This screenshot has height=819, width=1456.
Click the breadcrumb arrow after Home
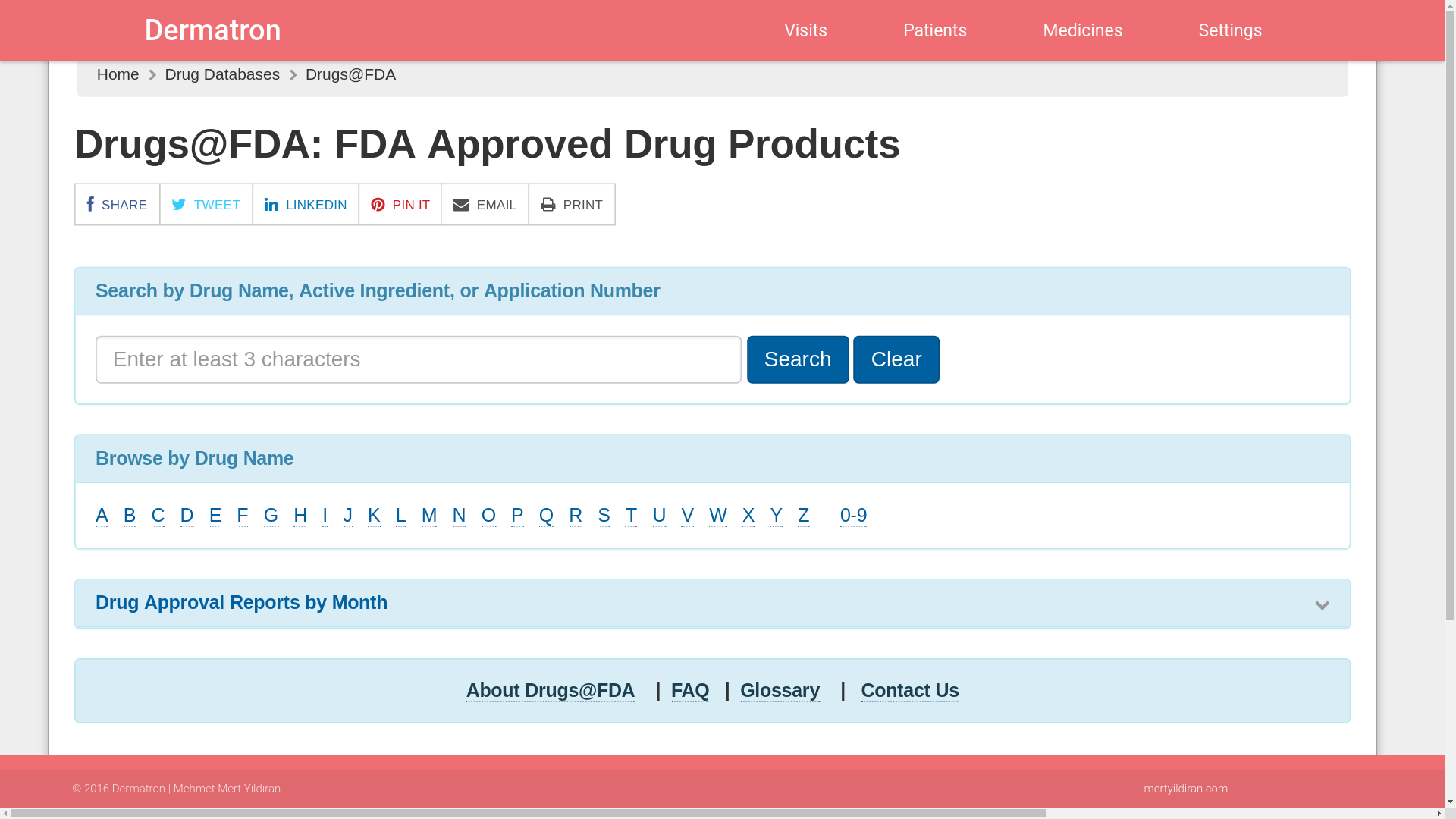pyautogui.click(x=152, y=74)
